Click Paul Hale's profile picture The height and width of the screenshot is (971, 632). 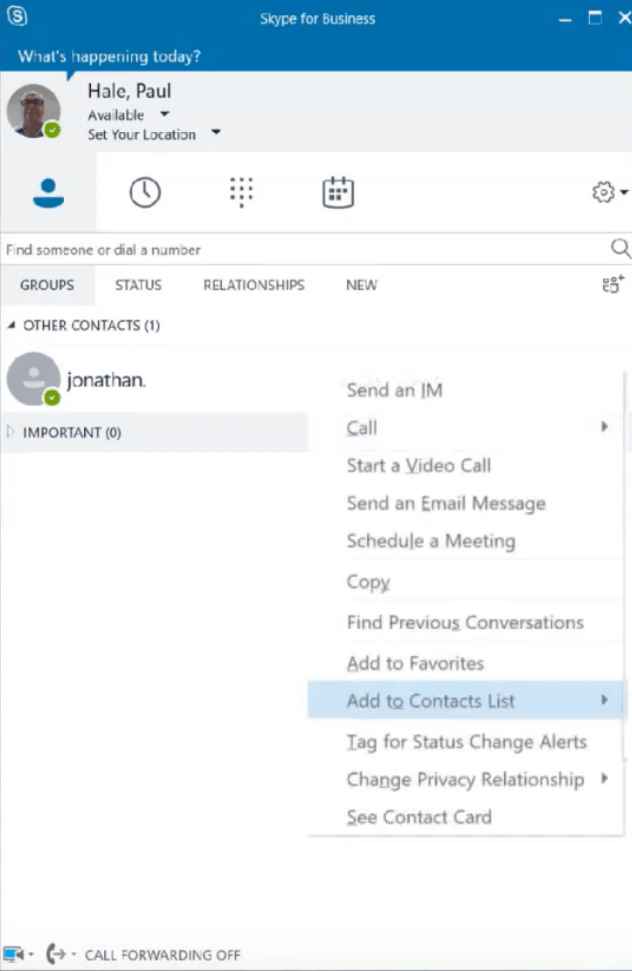[x=33, y=110]
